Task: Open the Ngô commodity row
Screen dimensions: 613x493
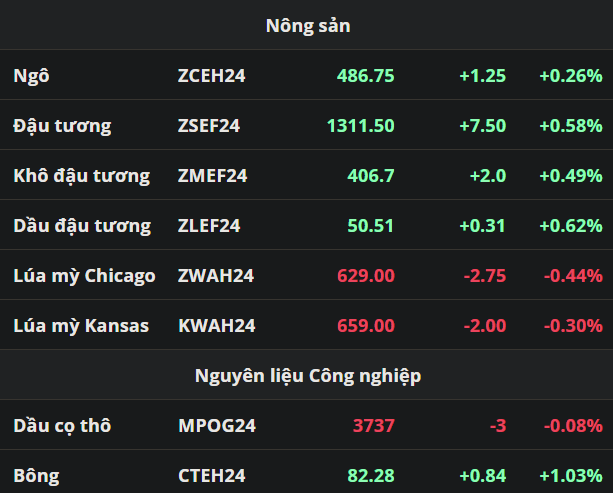Action: point(32,76)
